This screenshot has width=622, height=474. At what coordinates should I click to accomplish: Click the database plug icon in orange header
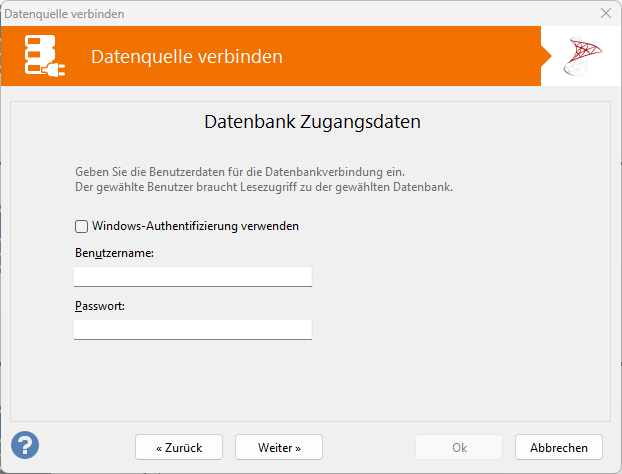[x=46, y=57]
